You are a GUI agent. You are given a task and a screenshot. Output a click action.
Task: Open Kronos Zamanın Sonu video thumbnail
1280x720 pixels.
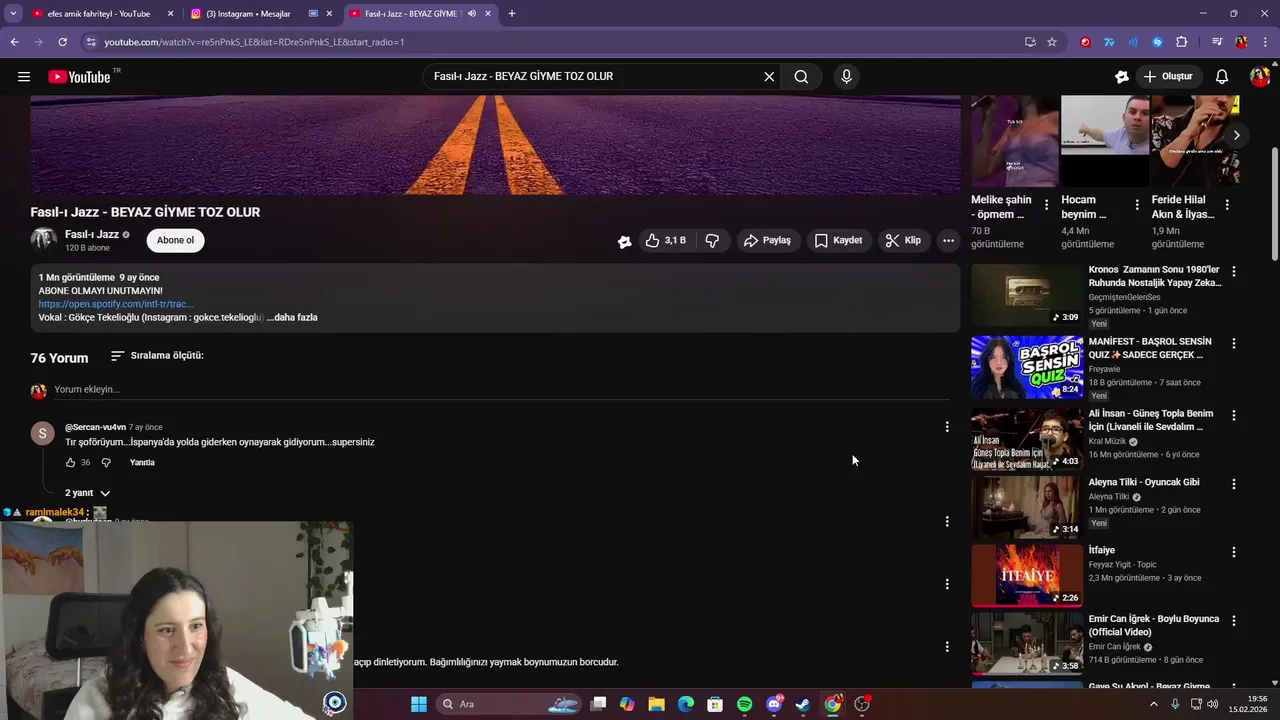point(1027,295)
